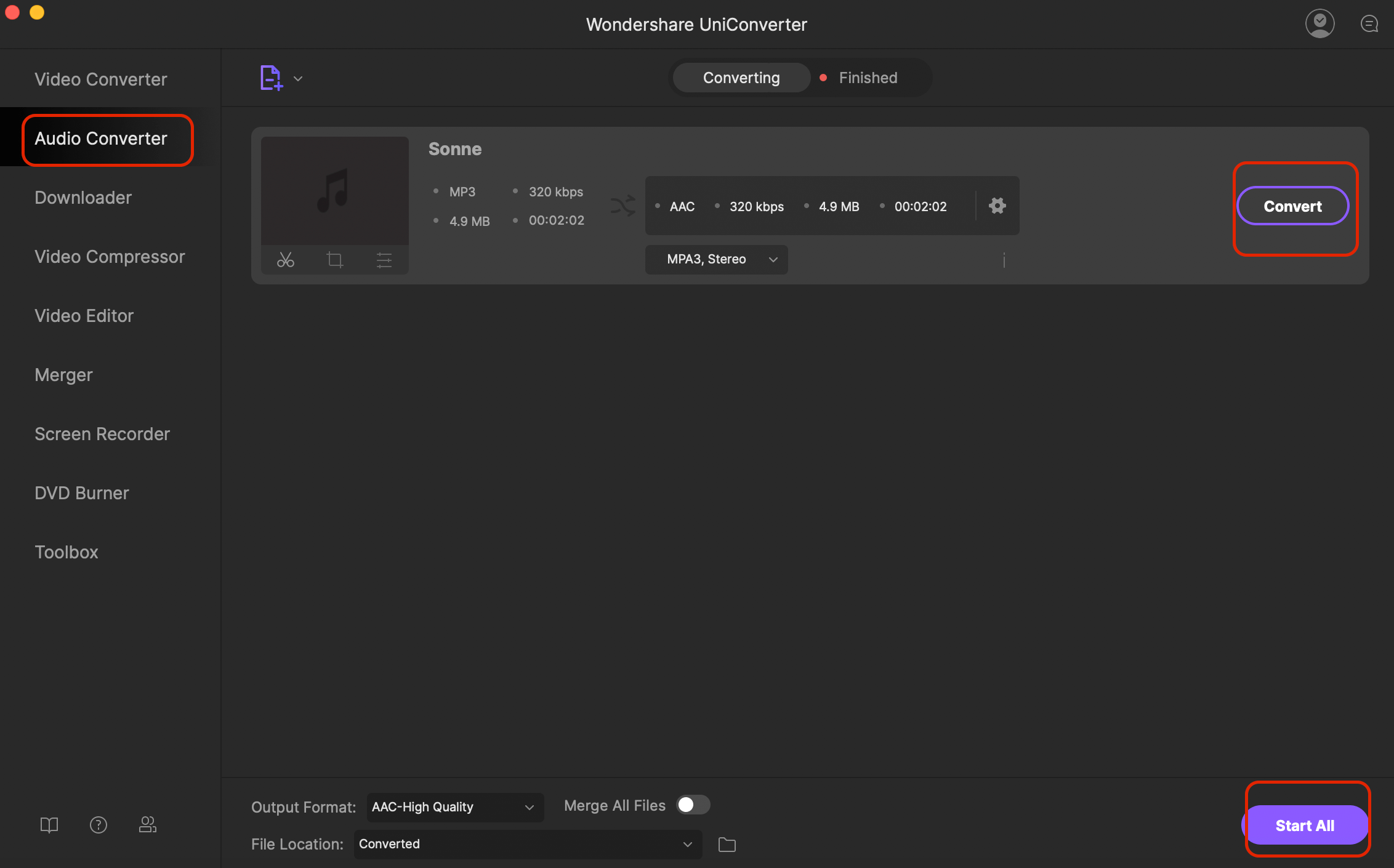Click the user profile icon bottom left
Screen dimensions: 1394x868
coord(147,825)
